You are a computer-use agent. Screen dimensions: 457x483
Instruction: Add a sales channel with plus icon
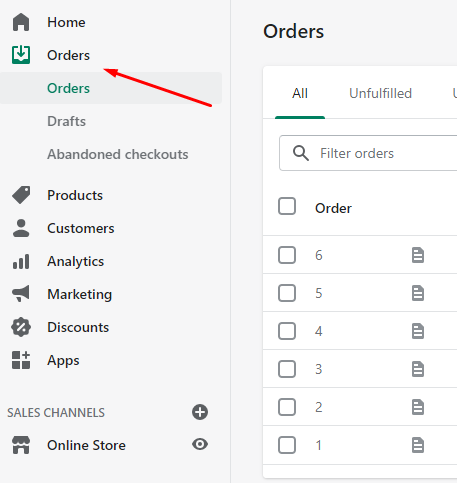click(200, 412)
